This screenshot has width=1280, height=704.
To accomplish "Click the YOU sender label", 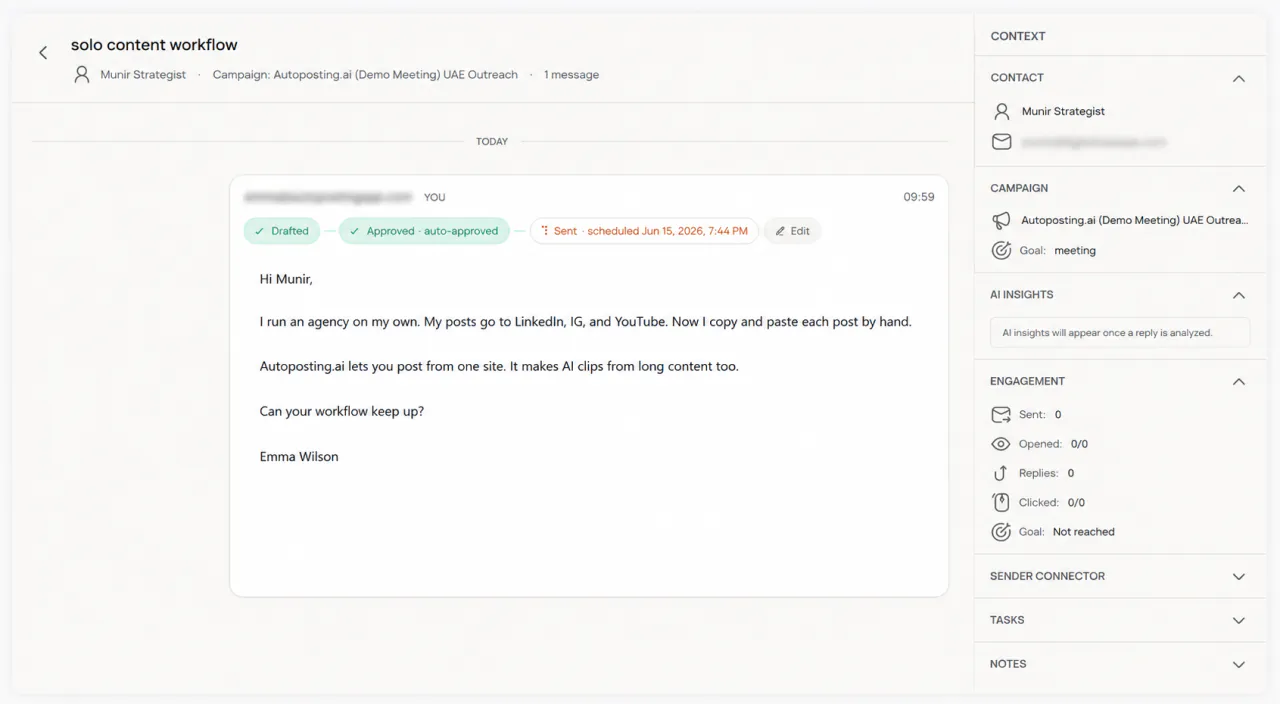I will pos(434,197).
